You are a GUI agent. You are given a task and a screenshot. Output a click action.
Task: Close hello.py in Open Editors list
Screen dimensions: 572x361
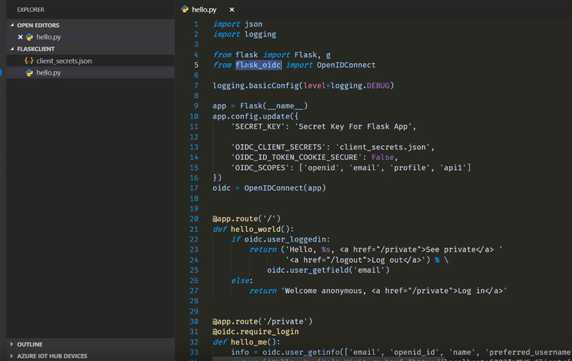coord(20,37)
